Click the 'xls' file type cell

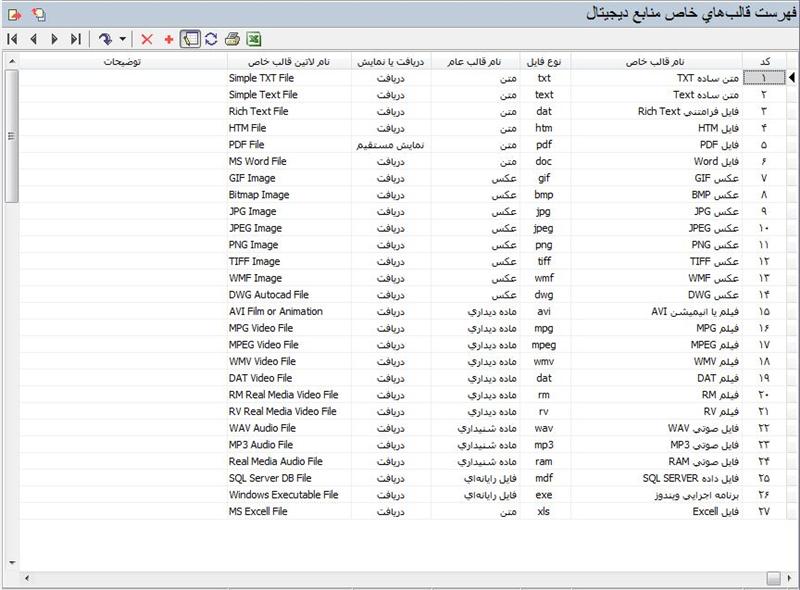tap(544, 511)
